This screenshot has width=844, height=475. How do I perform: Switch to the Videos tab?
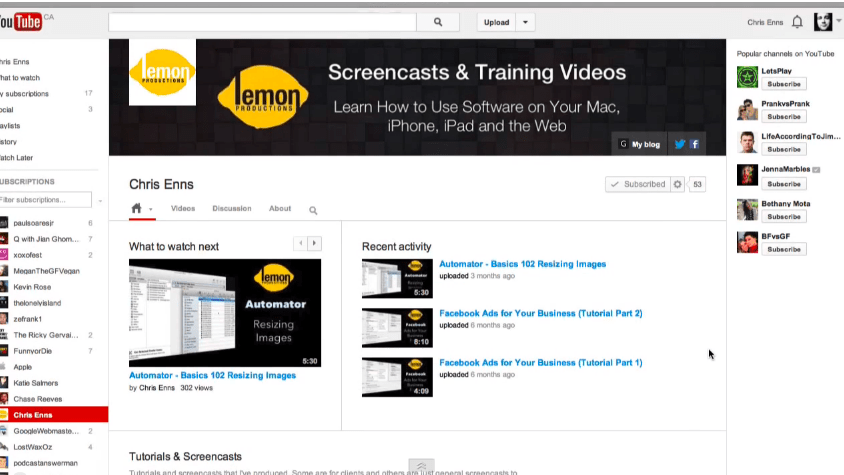coord(183,209)
